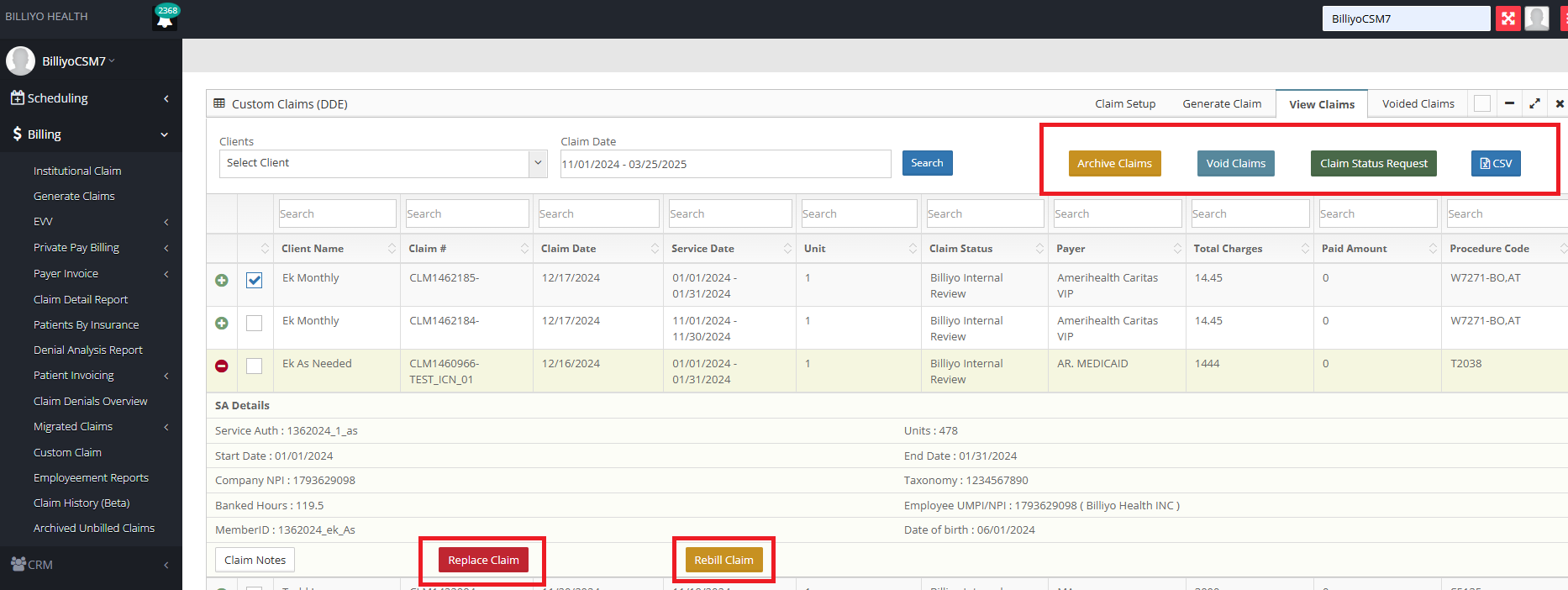Viewport: 1568px width, 590px height.
Task: Expand the Ek Monthly CLM1462184 row details
Action: pyautogui.click(x=222, y=323)
